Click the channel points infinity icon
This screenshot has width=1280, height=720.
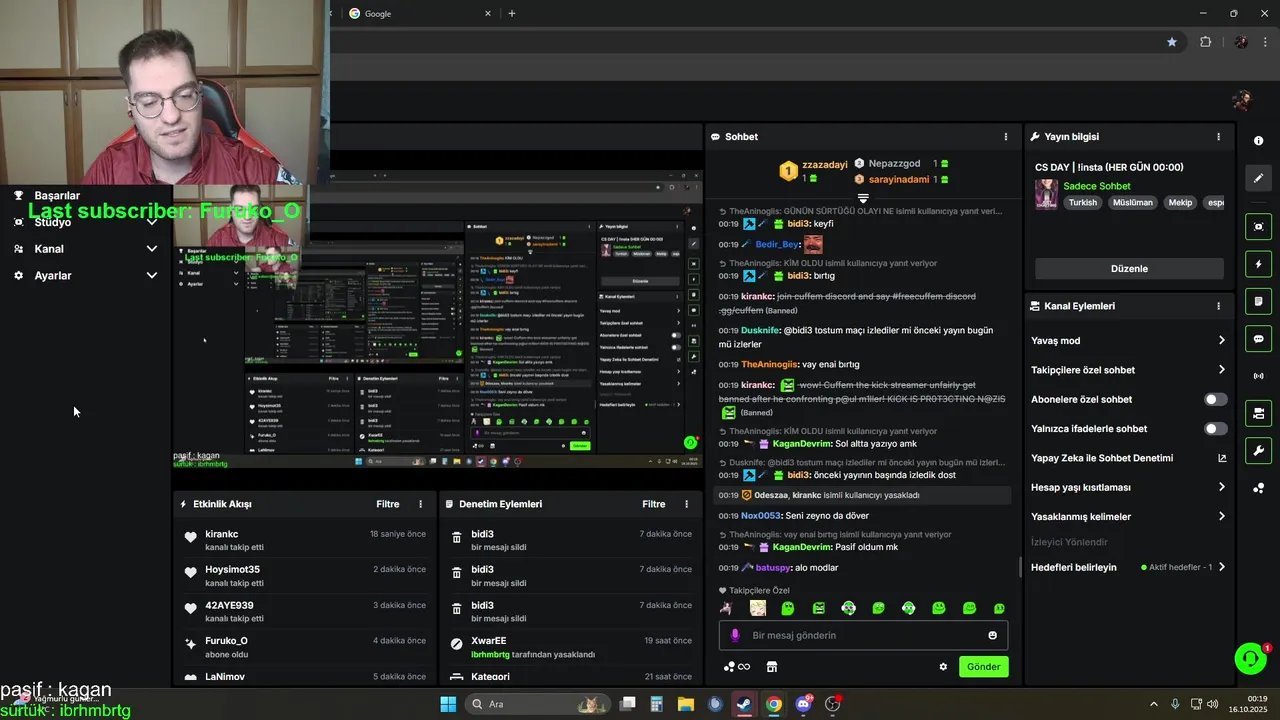(737, 667)
